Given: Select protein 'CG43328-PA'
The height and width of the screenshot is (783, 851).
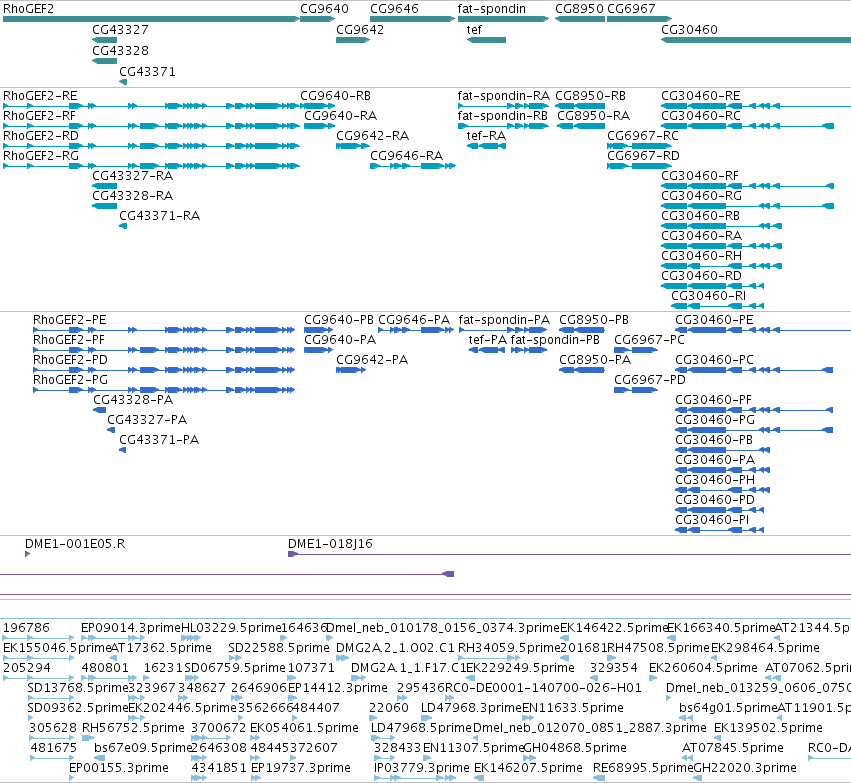Looking at the screenshot, I should click(133, 400).
